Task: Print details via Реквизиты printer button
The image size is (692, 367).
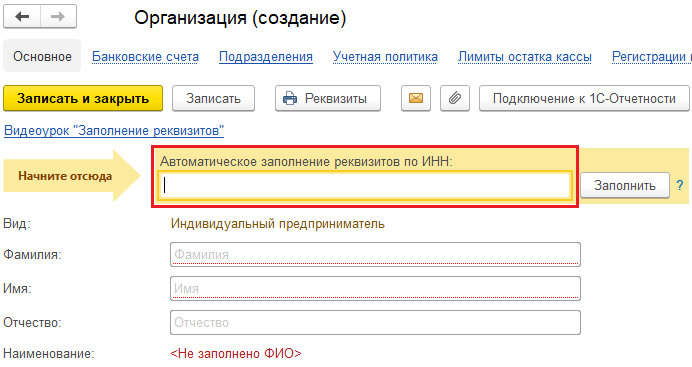Action: 327,98
